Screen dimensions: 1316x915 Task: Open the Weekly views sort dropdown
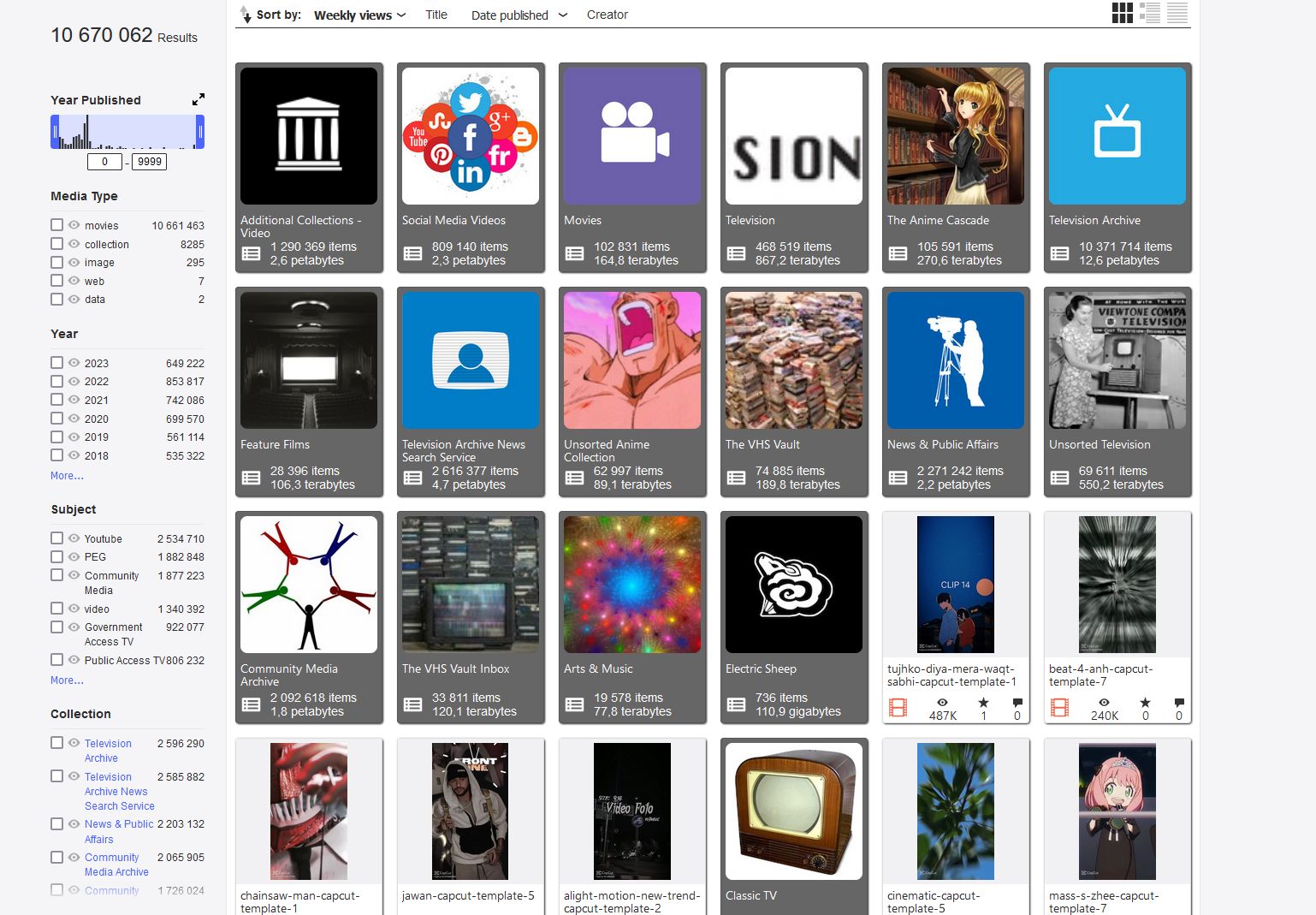pyautogui.click(x=359, y=15)
